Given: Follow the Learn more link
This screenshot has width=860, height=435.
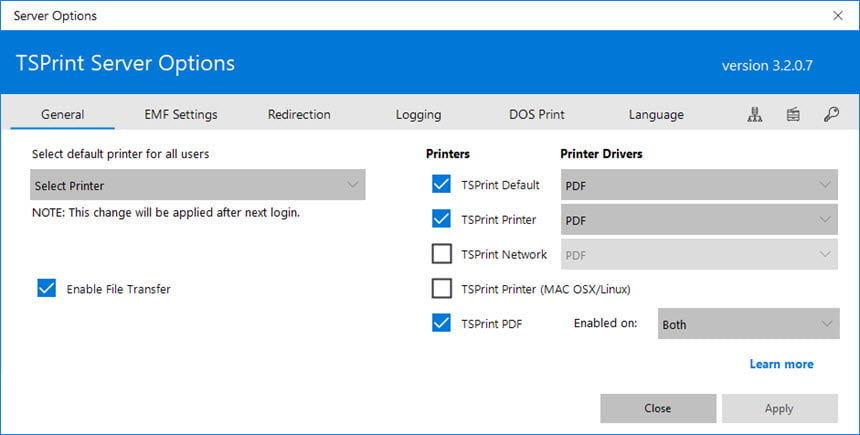Looking at the screenshot, I should (x=782, y=364).
